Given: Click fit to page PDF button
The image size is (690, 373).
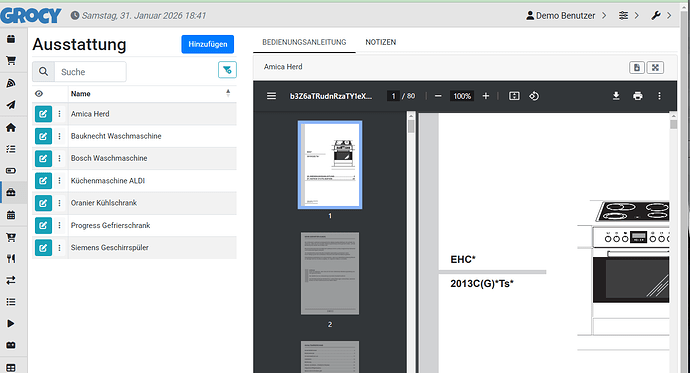Looking at the screenshot, I should coord(514,96).
